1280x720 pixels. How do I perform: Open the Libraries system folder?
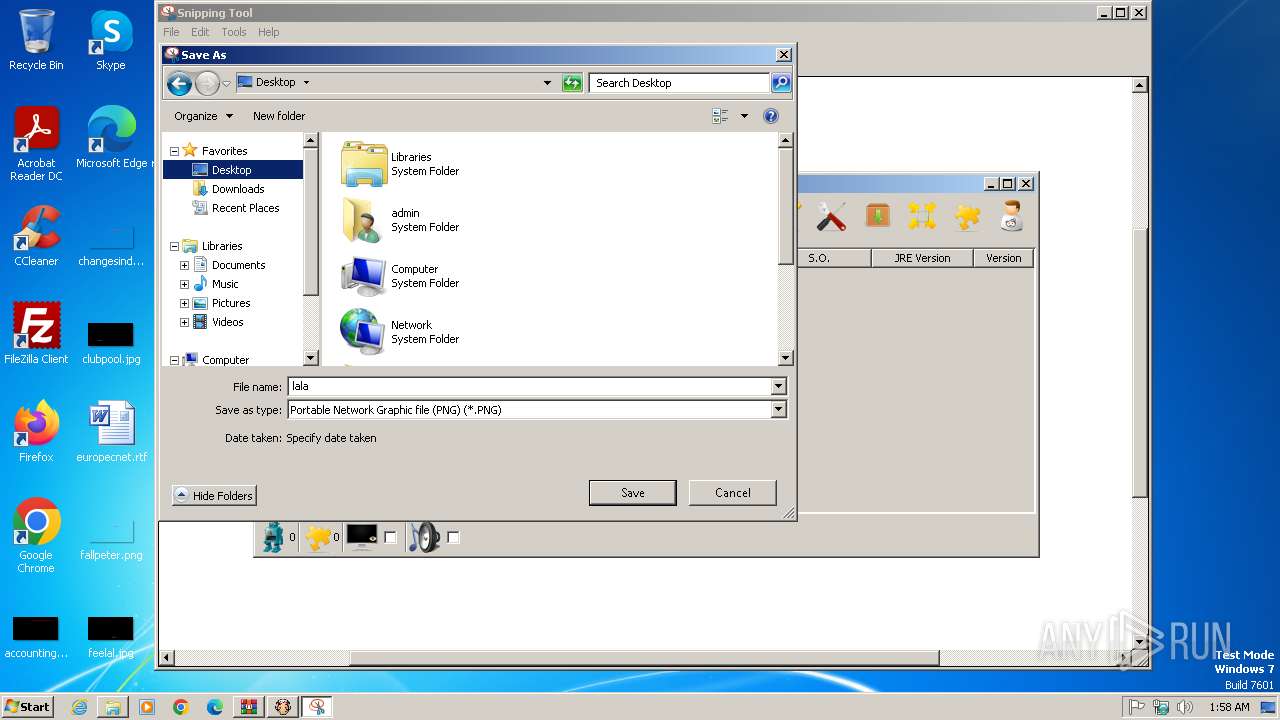click(x=400, y=164)
